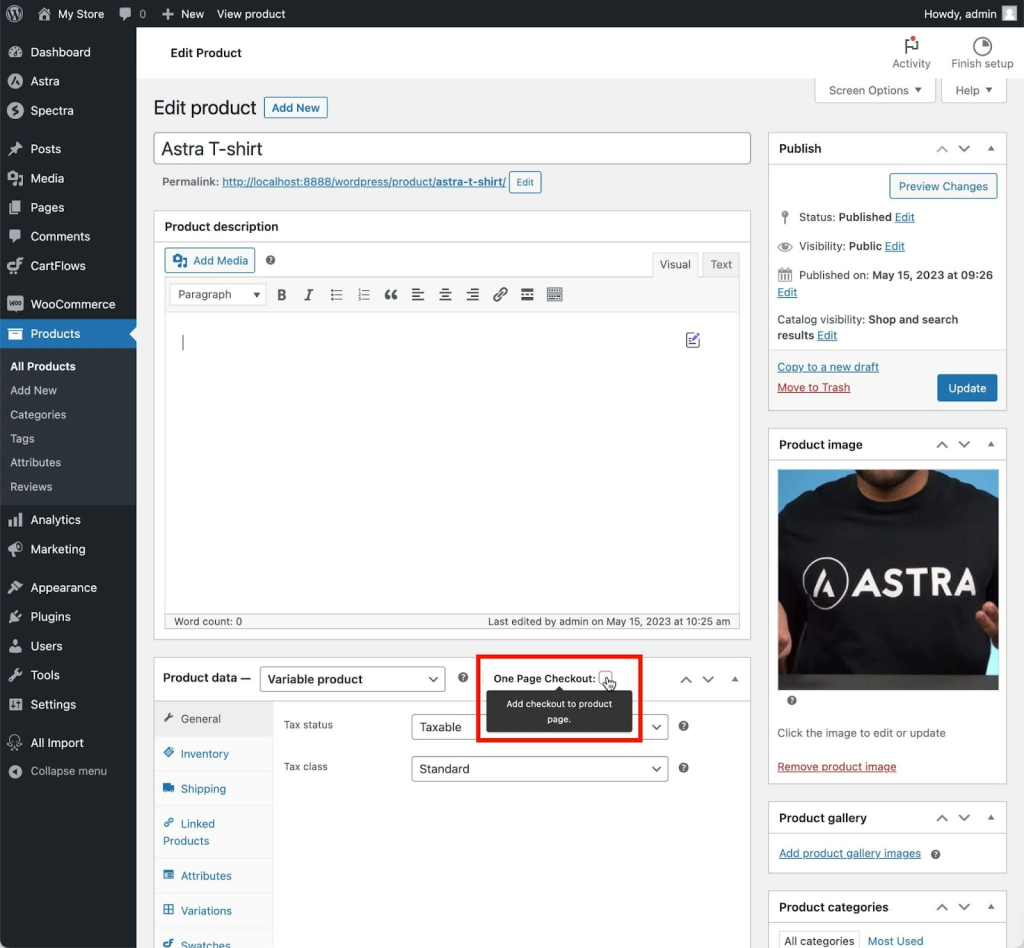Click the Astra product image thumbnail
Screen dimensions: 1024x948
click(x=888, y=579)
